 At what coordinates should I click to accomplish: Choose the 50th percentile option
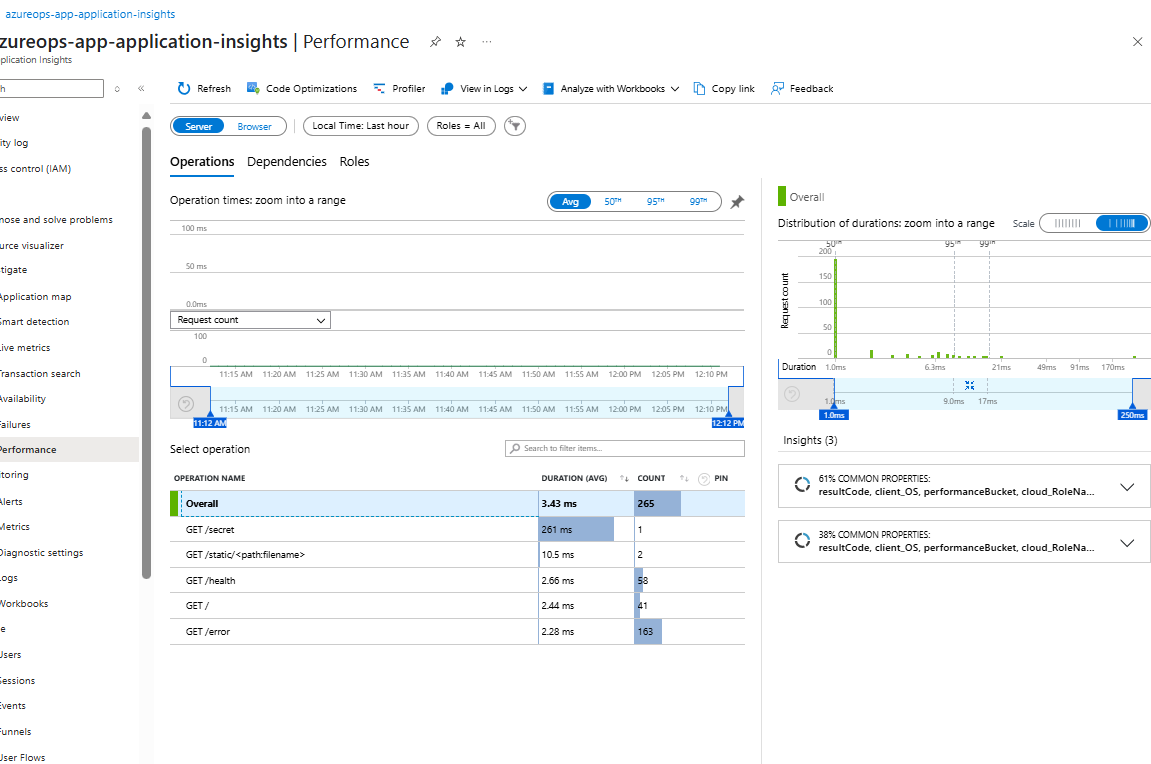pos(612,202)
